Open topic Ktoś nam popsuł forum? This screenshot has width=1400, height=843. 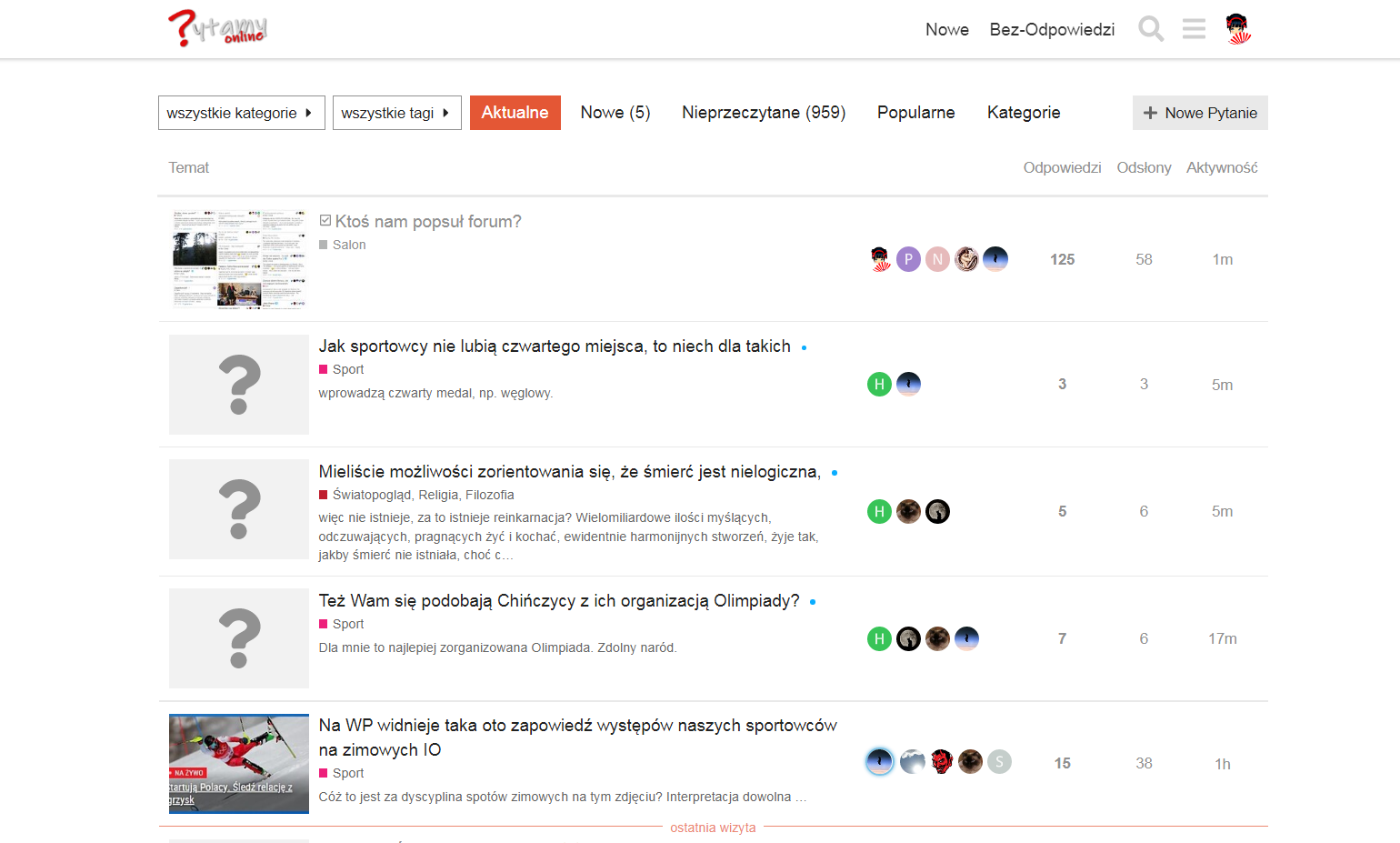coord(428,221)
